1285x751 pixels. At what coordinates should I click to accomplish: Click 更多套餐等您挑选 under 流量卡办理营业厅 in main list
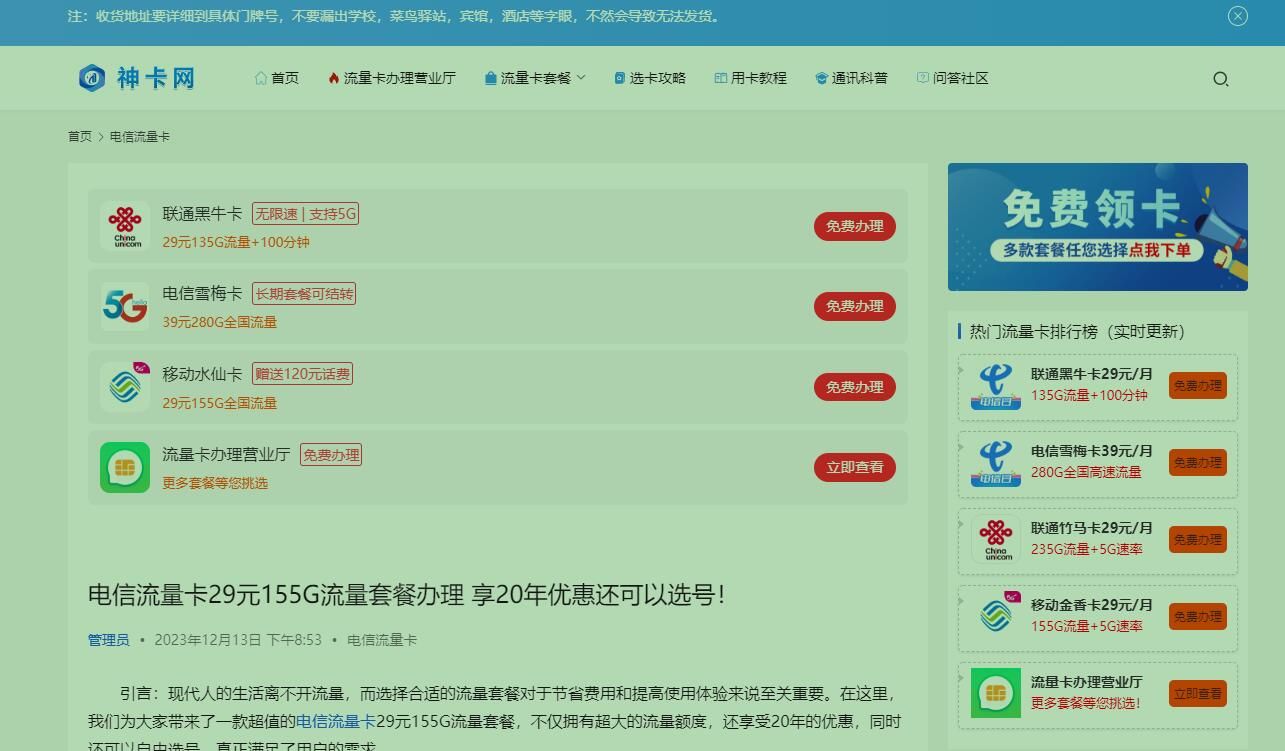pyautogui.click(x=215, y=483)
